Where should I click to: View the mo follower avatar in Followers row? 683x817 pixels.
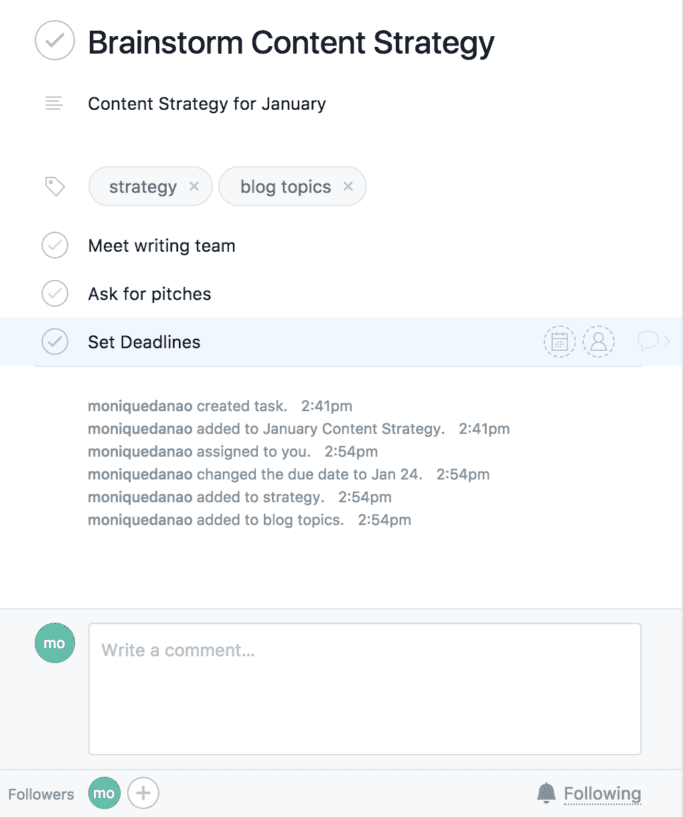click(x=103, y=792)
